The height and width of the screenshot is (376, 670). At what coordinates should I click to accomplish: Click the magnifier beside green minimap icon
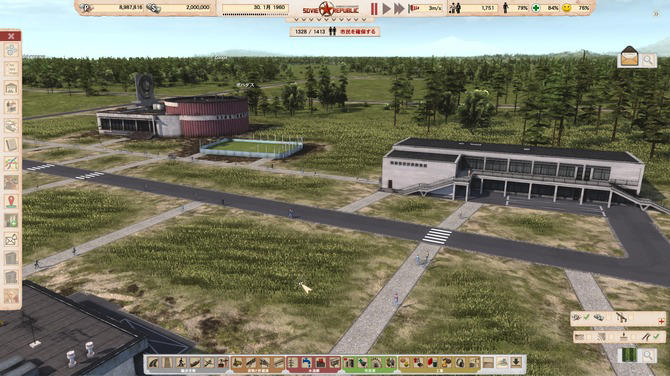pos(648,355)
